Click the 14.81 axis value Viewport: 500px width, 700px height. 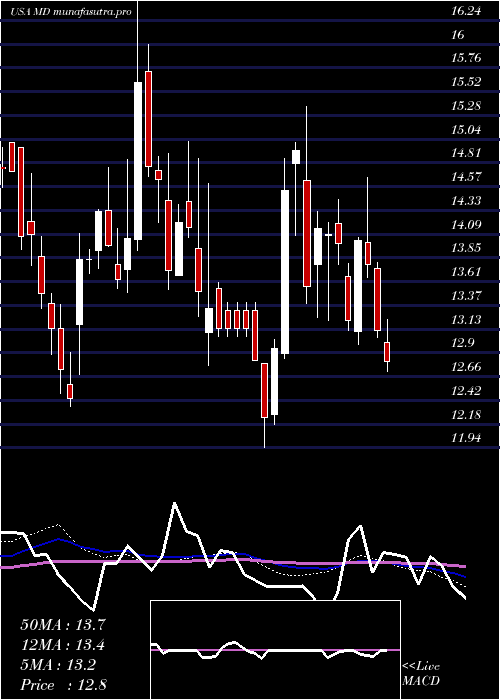click(x=466, y=153)
